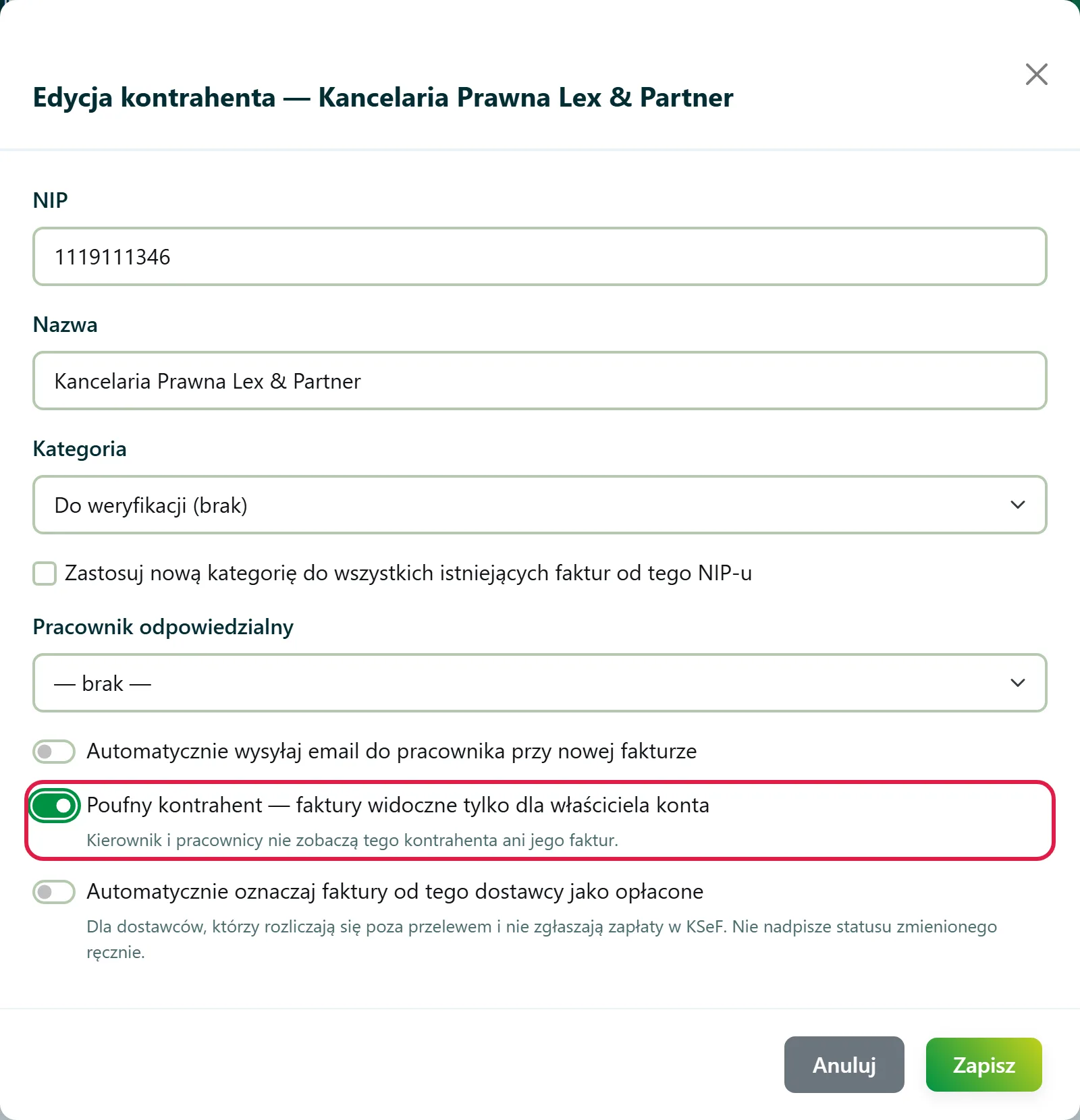Screen dimensions: 1080x1120
Task: Tick the apply-category-to-all-invoices checkbox
Action: tap(45, 573)
